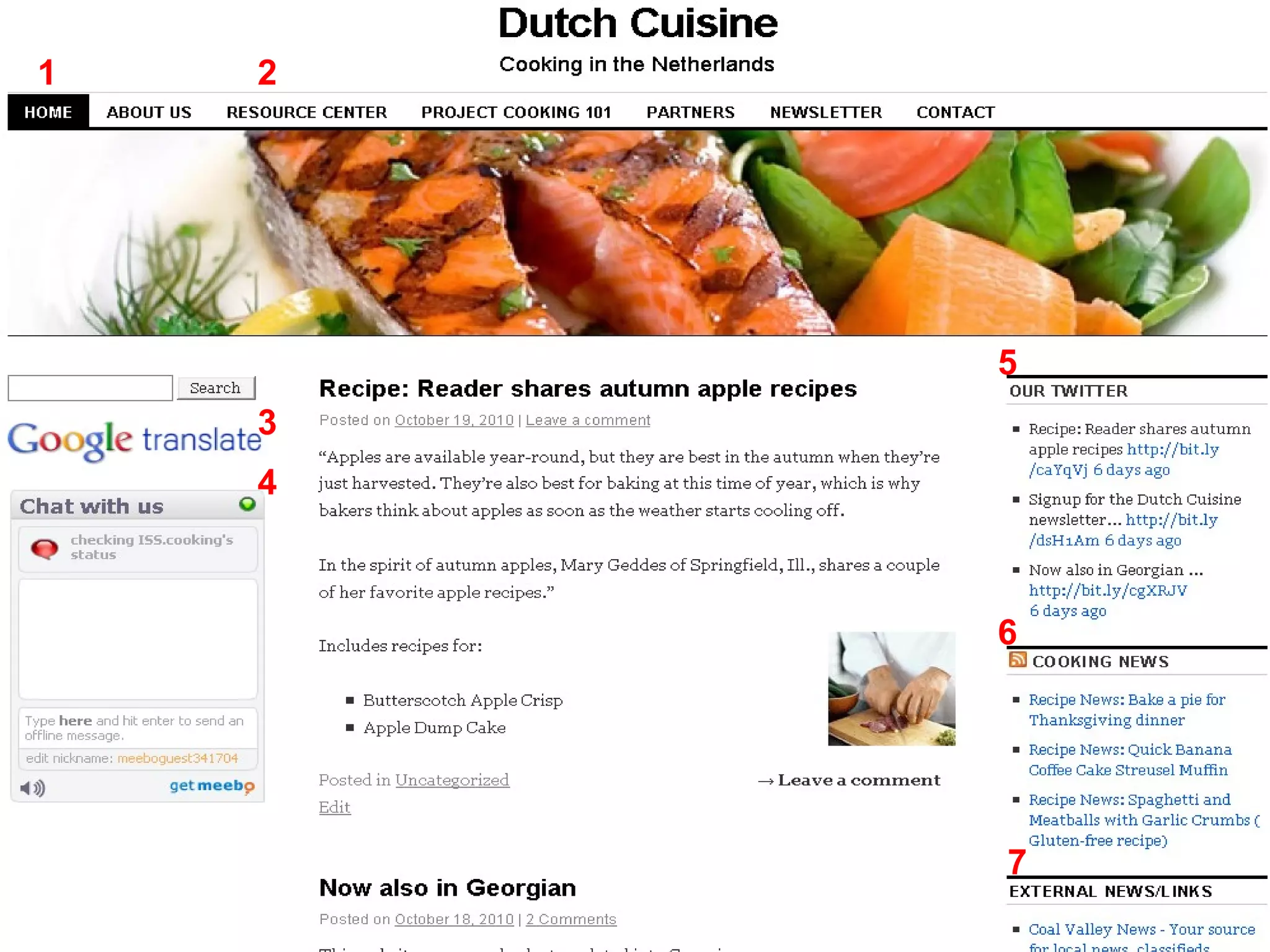Click the chat offline message input box
This screenshot has height=952, width=1270.
click(138, 728)
